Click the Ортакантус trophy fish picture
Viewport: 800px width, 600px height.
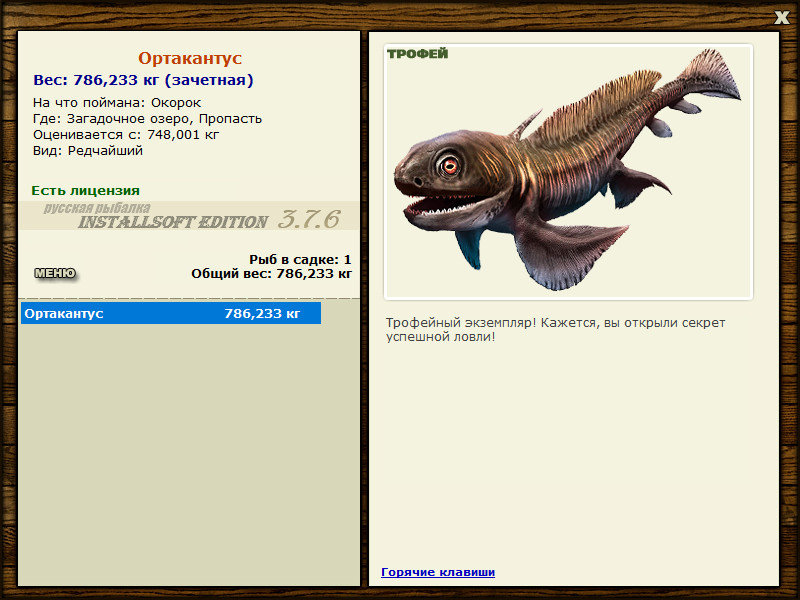tap(568, 172)
